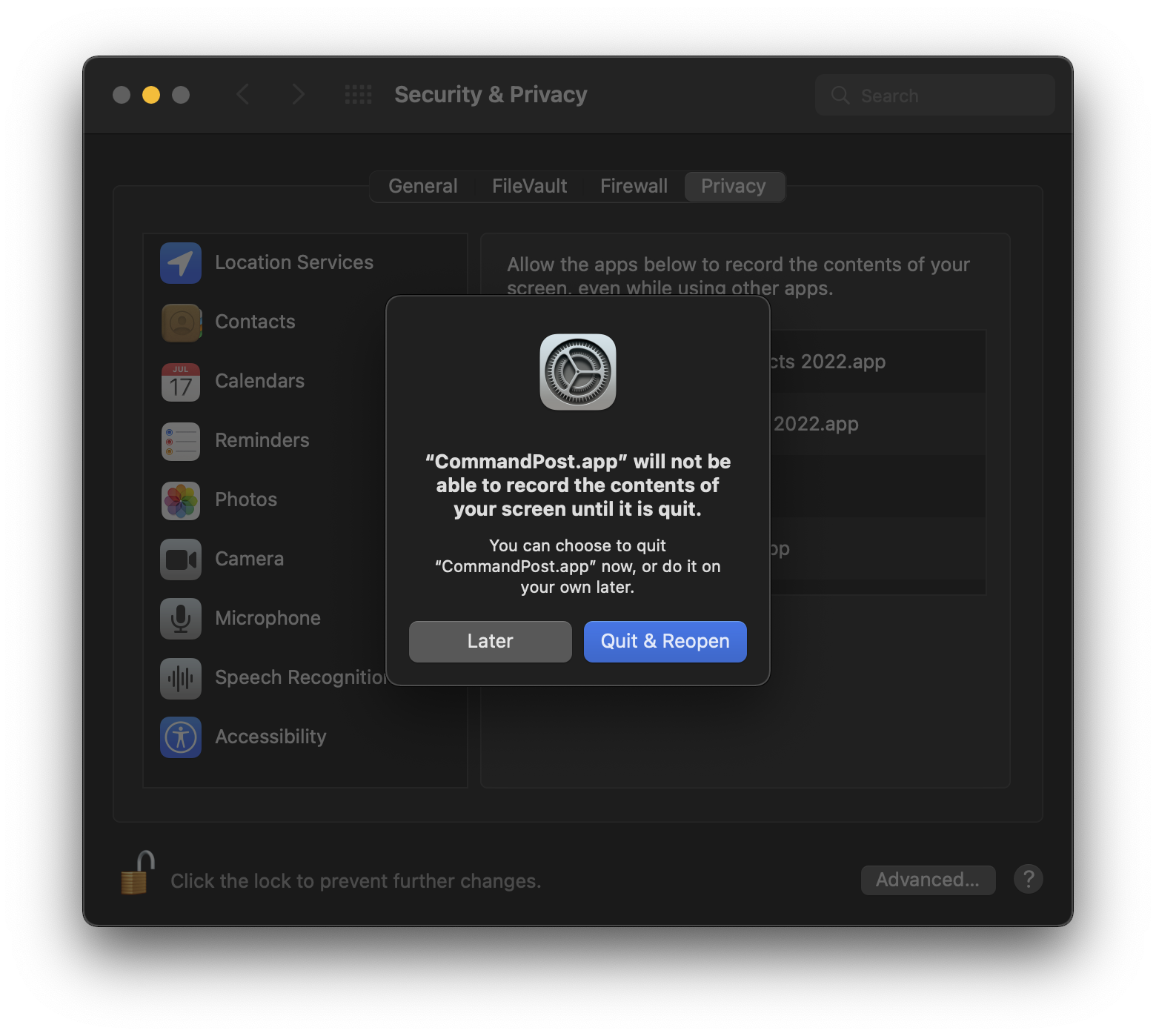Click the Accessibility figure icon
This screenshot has width=1156, height=1036.
(181, 737)
